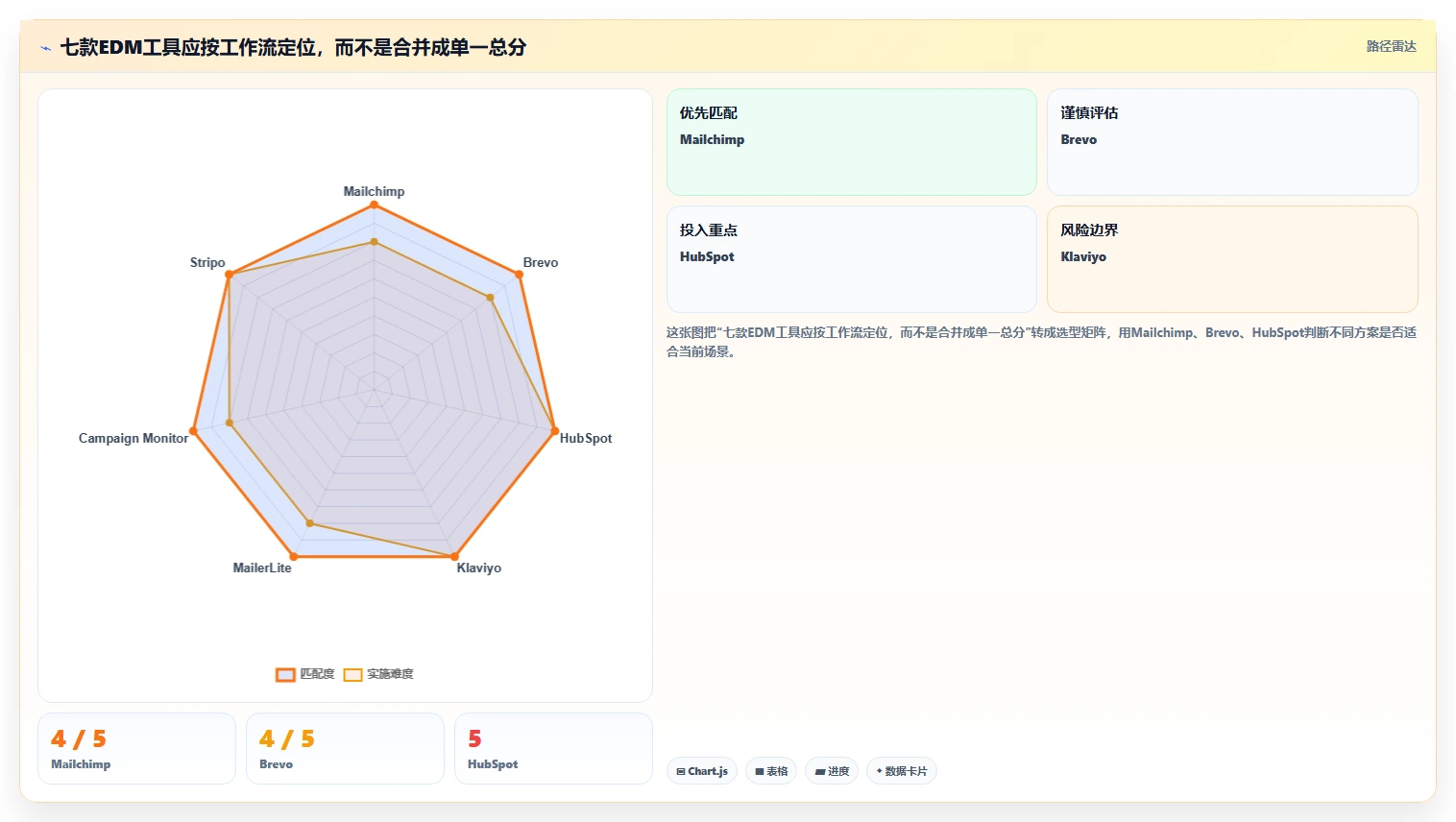Click the Klaviyo axis label on radar

tap(479, 568)
